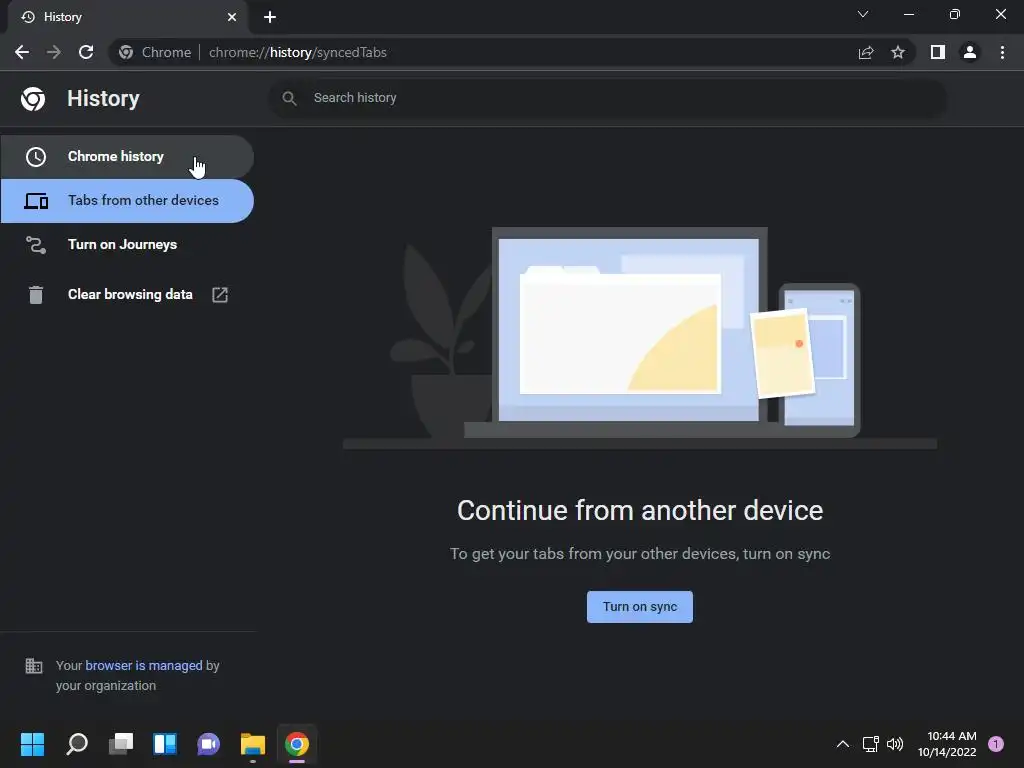Go back using the browser back arrow

[22, 52]
